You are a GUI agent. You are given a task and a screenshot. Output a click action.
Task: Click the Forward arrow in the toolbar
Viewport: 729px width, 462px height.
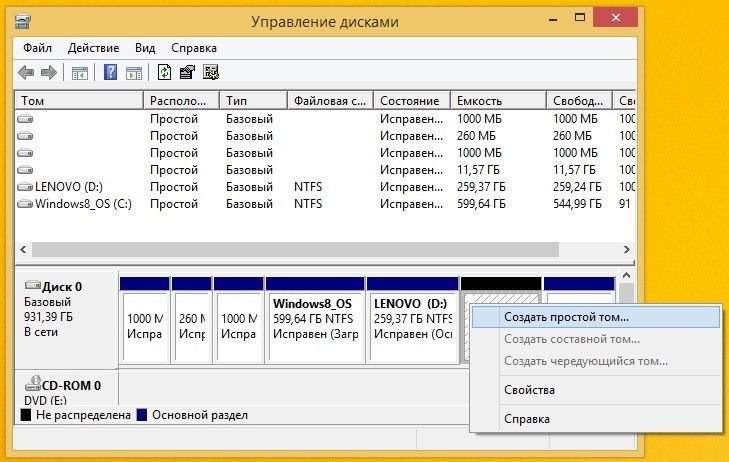coord(47,72)
